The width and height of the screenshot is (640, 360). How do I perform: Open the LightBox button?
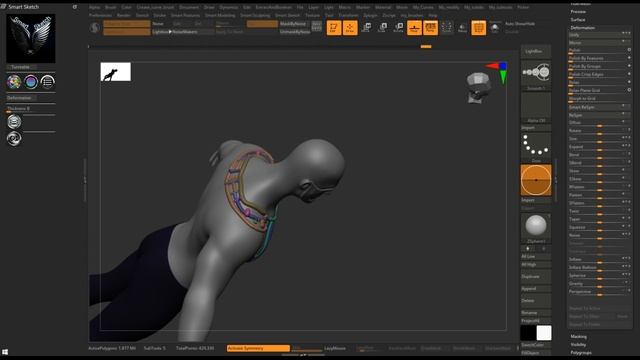click(x=536, y=51)
